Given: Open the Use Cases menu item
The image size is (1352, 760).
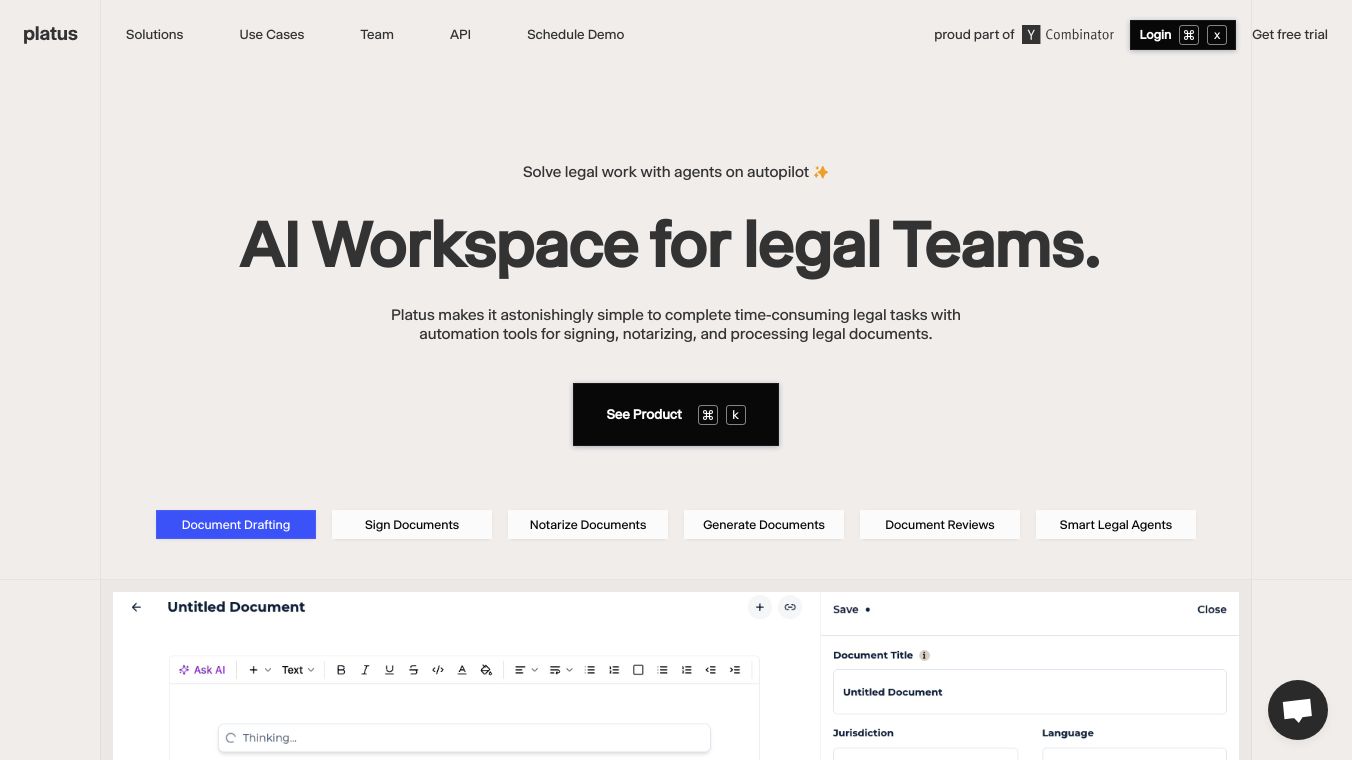Looking at the screenshot, I should pyautogui.click(x=272, y=34).
